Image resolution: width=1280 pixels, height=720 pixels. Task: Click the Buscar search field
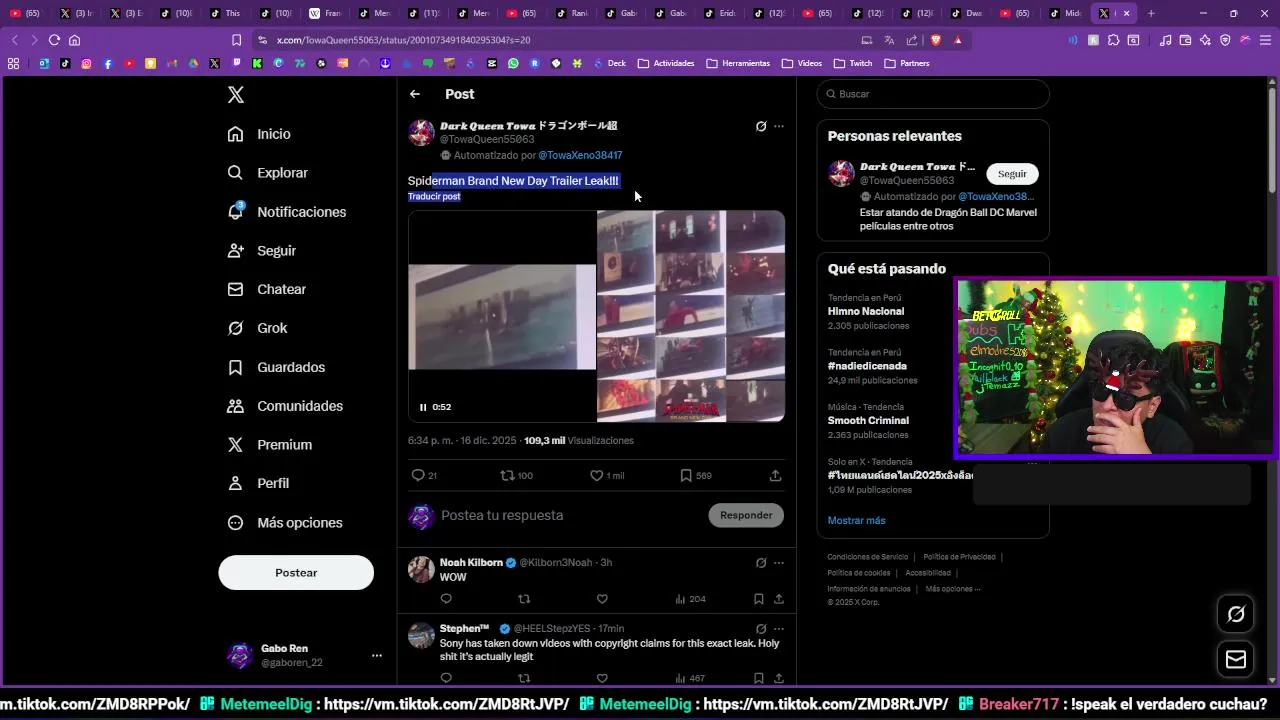click(933, 94)
